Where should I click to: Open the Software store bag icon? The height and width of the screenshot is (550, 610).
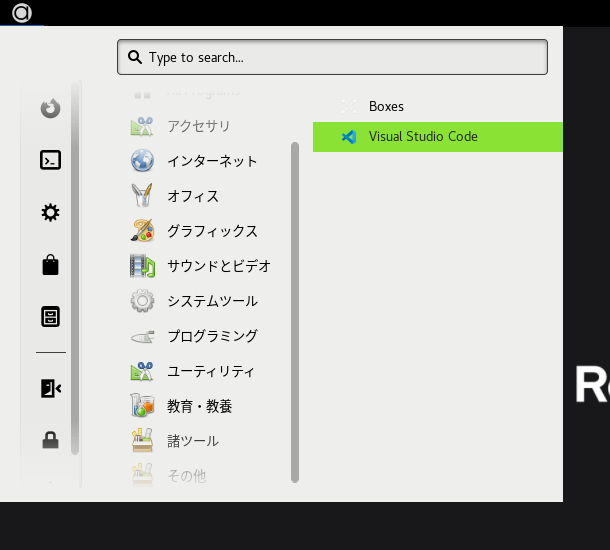click(x=51, y=265)
